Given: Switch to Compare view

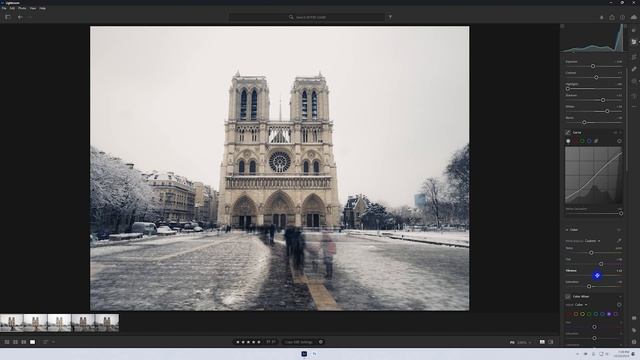Looking at the screenshot, I should tap(24, 342).
